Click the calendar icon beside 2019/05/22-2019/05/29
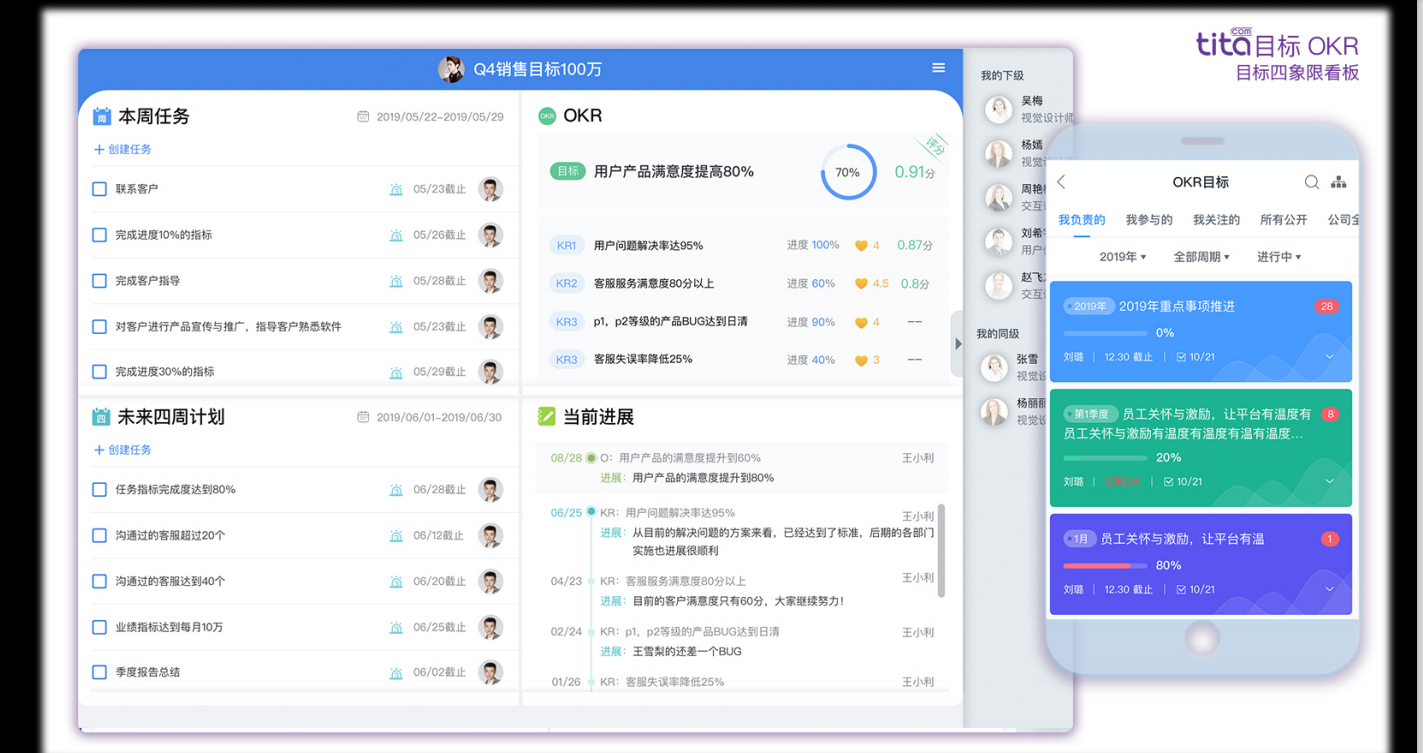The height and width of the screenshot is (753, 1423). coord(363,117)
